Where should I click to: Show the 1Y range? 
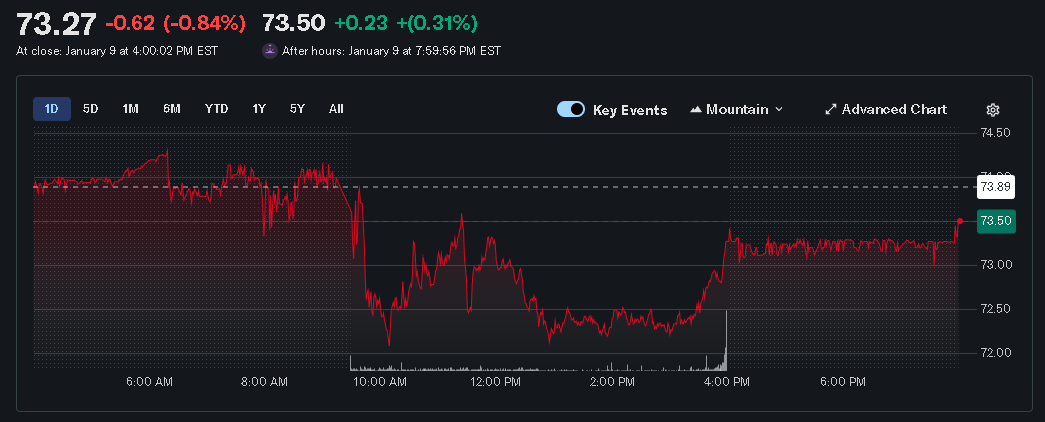click(x=259, y=109)
